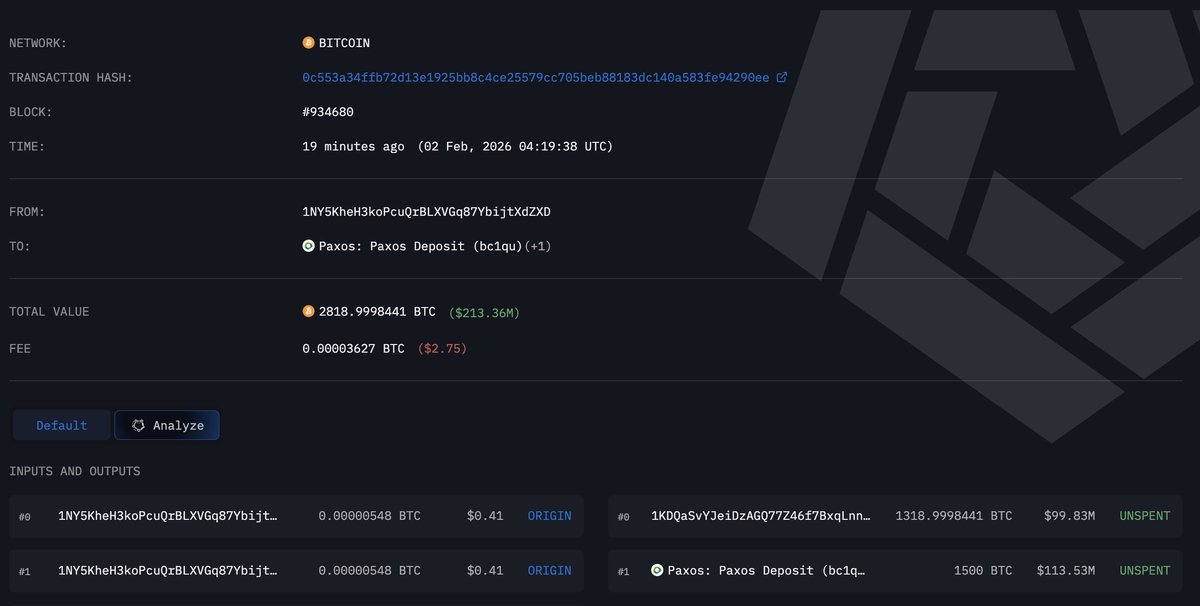
Task: Switch to the Default tab
Action: [x=62, y=425]
